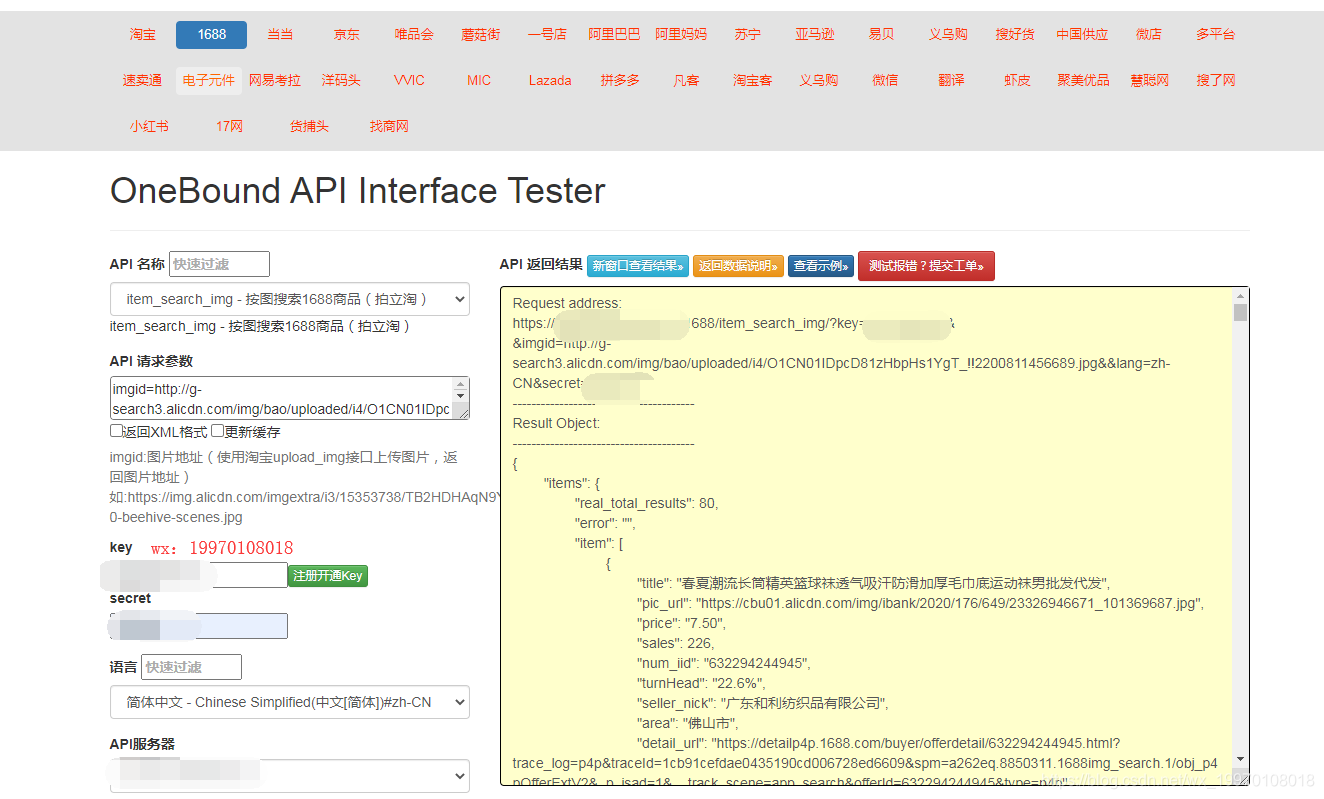Focus the API 名称 quick filter field

tap(219, 264)
